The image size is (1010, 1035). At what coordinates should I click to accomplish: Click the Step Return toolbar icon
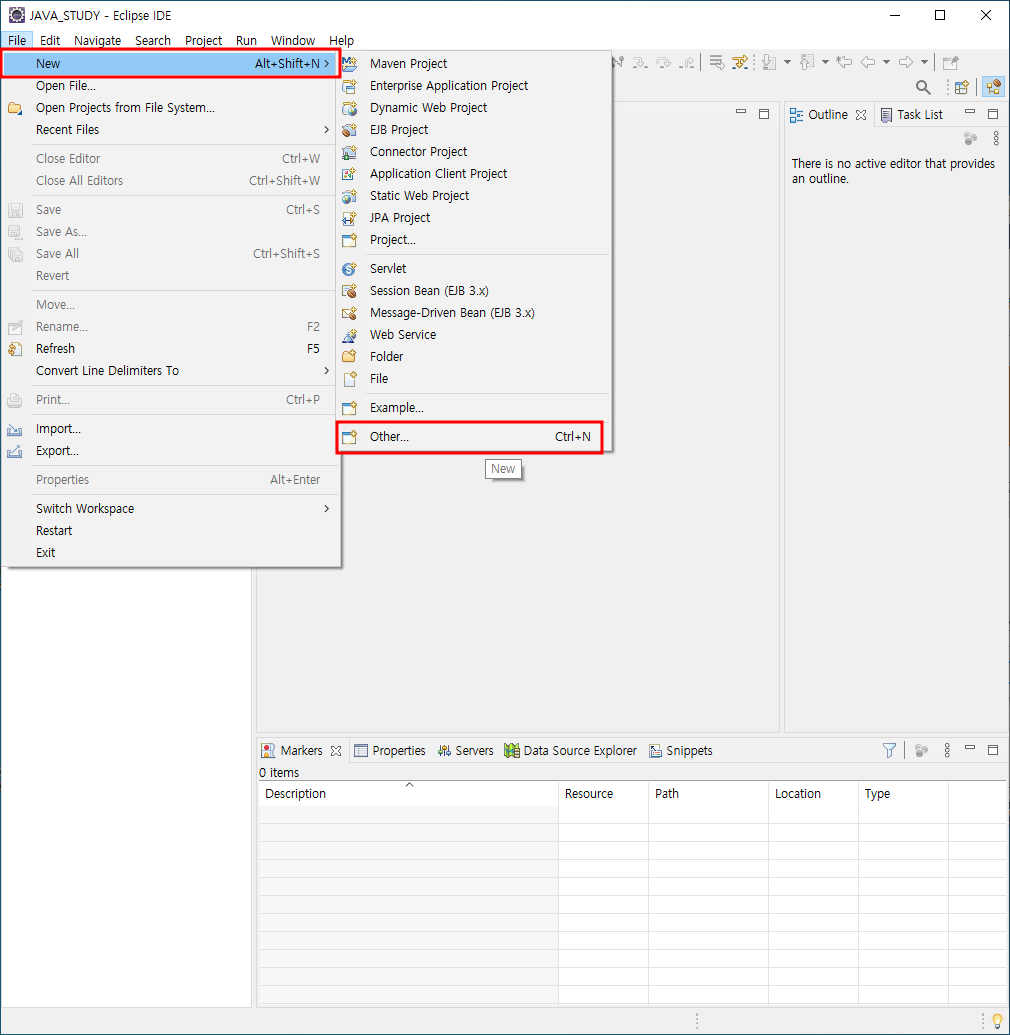coord(687,63)
